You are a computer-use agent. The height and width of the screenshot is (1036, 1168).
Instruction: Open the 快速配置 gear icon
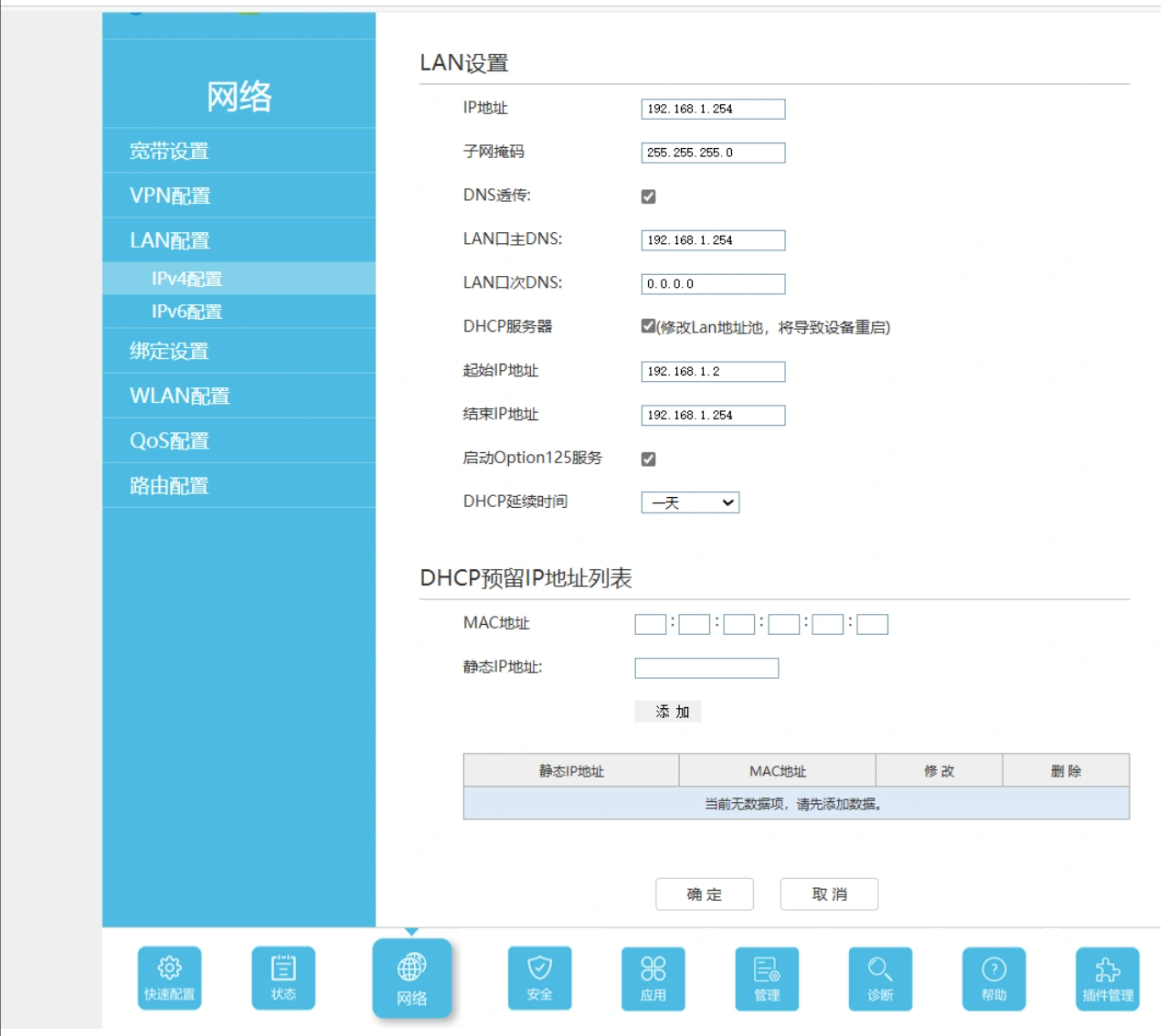(x=169, y=977)
